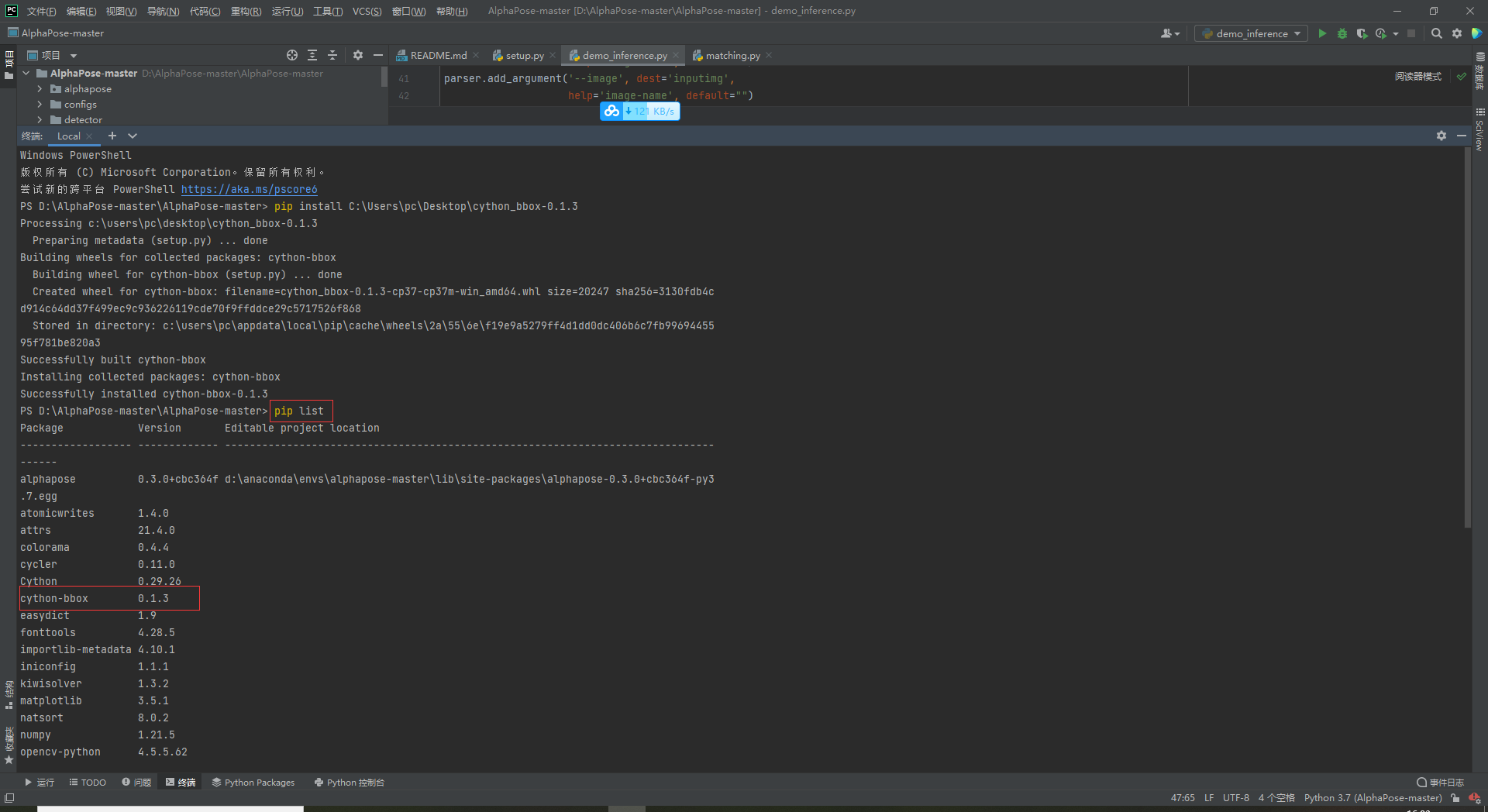The width and height of the screenshot is (1488, 812).
Task: Open 事件日志 event log
Action: pyautogui.click(x=1441, y=783)
